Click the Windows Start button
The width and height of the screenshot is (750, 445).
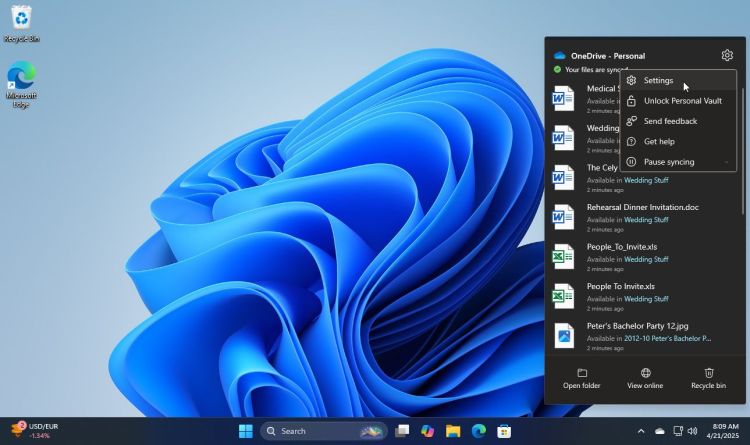click(x=245, y=431)
